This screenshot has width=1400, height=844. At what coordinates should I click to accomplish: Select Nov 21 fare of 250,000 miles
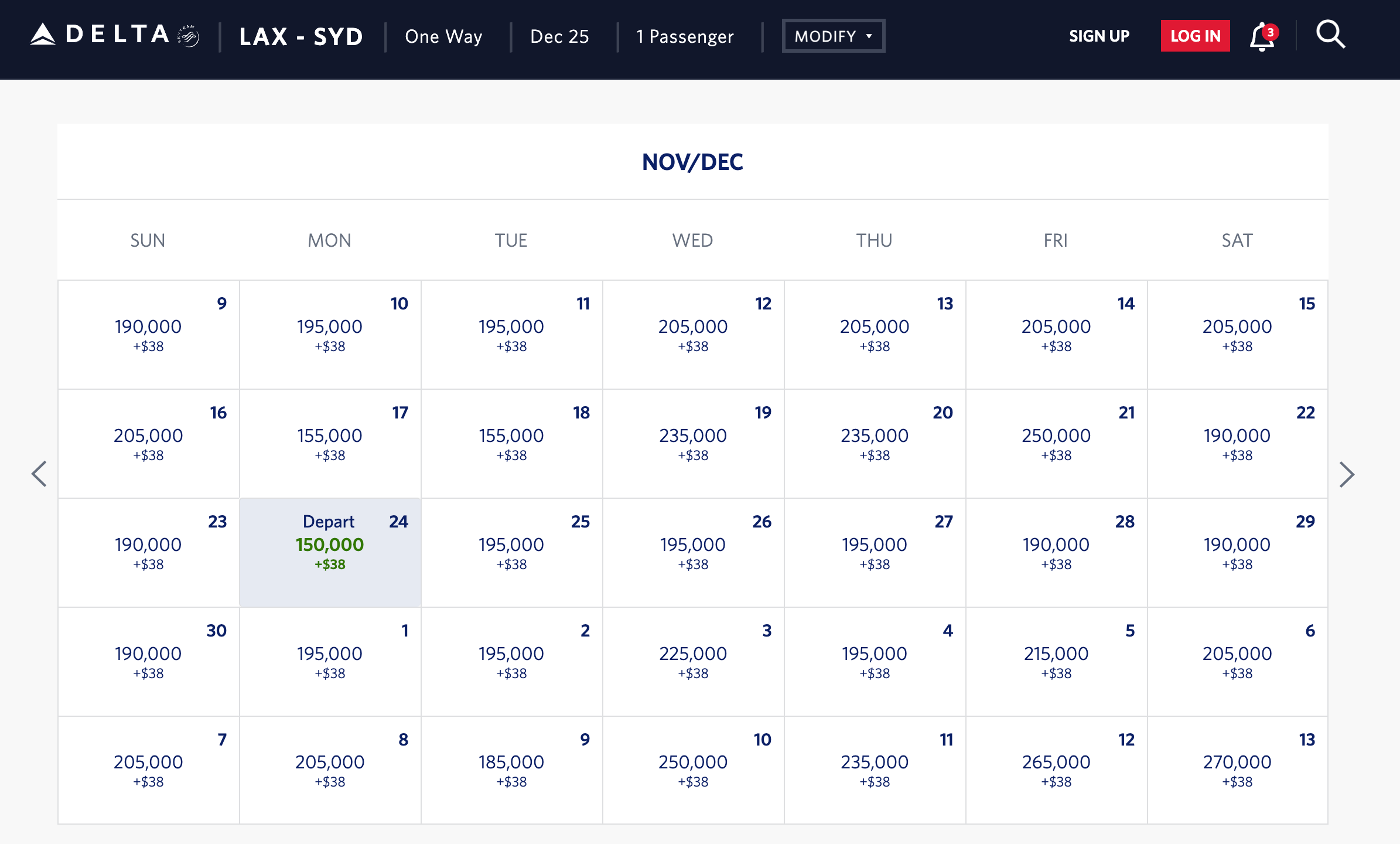click(x=1057, y=444)
